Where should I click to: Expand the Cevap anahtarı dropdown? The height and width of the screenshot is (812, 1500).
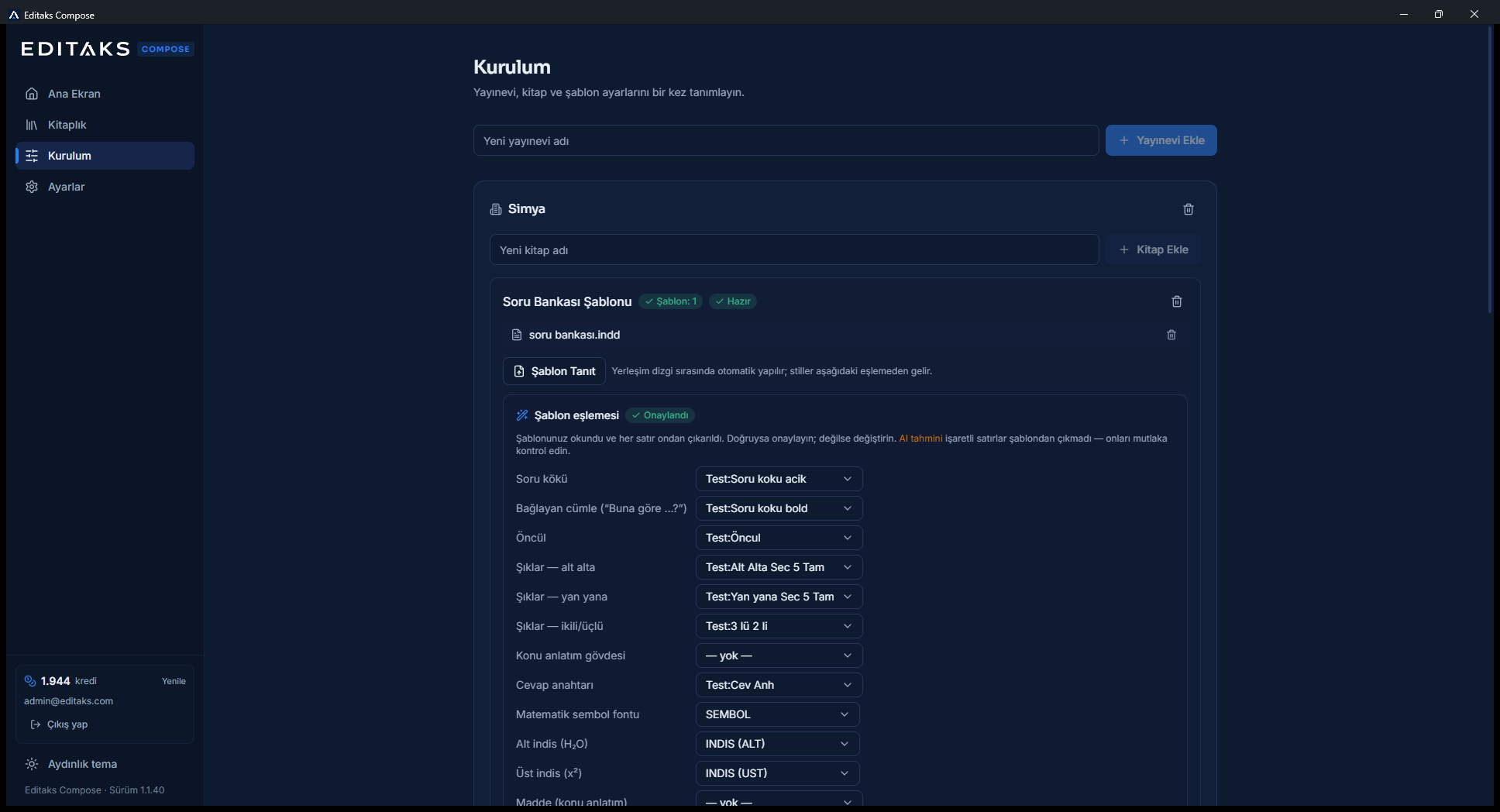pyautogui.click(x=779, y=685)
